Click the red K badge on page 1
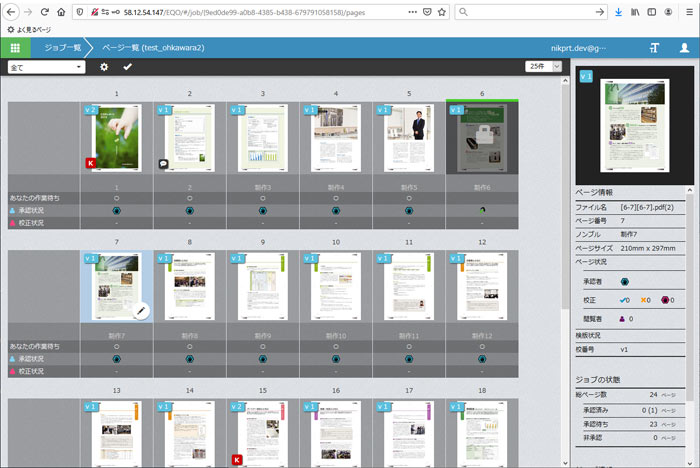 [90, 163]
